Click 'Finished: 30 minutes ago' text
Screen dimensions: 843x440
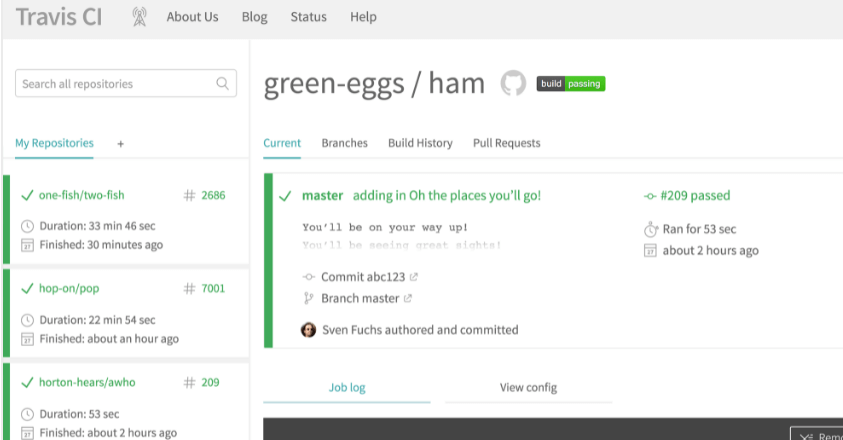click(x=101, y=245)
